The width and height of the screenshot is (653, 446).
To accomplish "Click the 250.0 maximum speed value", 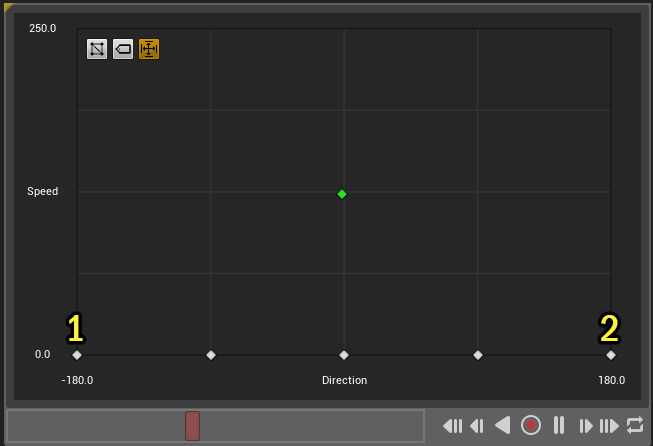I will [x=42, y=28].
